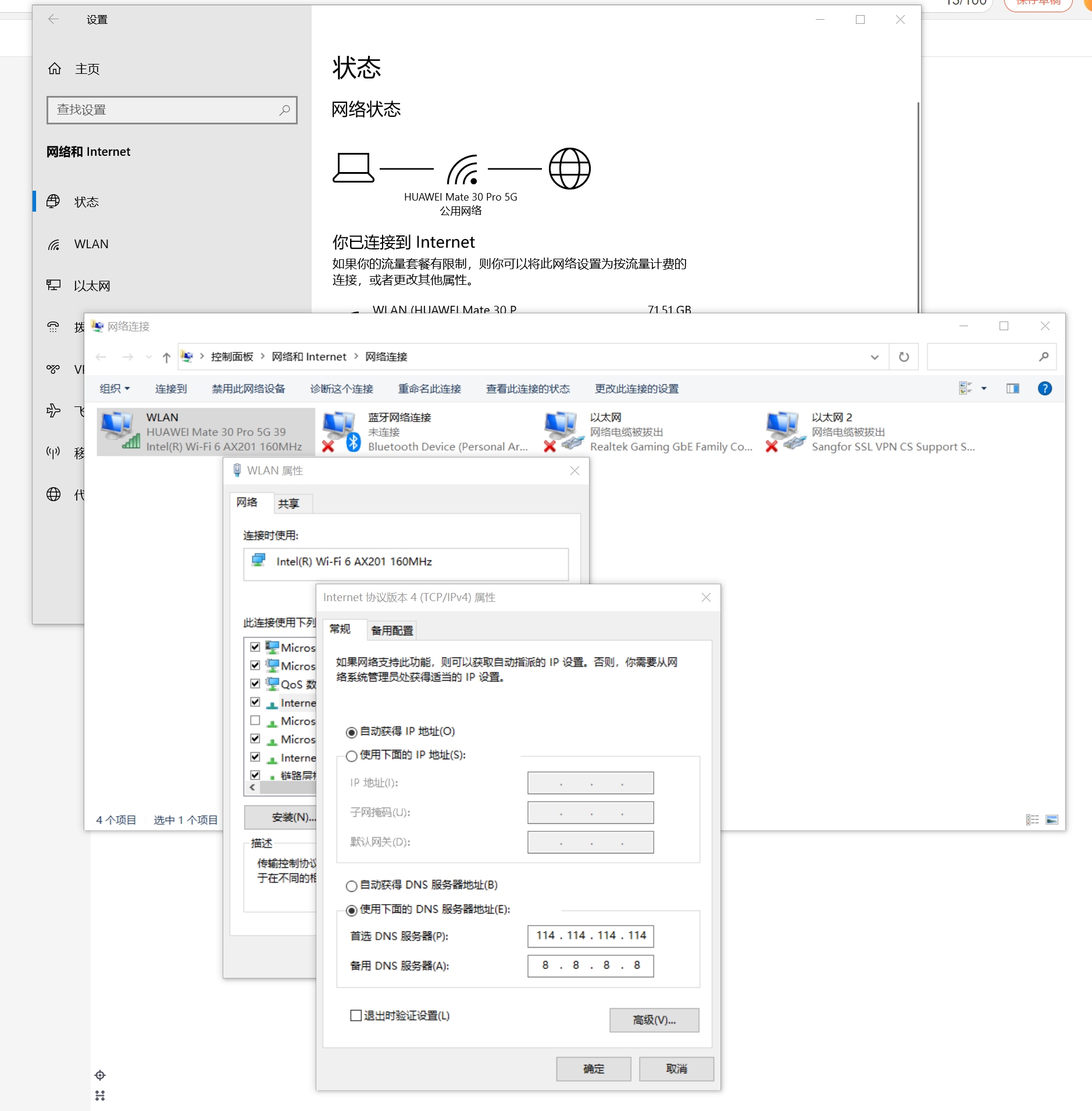
Task: Switch to large icons view in status bar
Action: point(1052,820)
